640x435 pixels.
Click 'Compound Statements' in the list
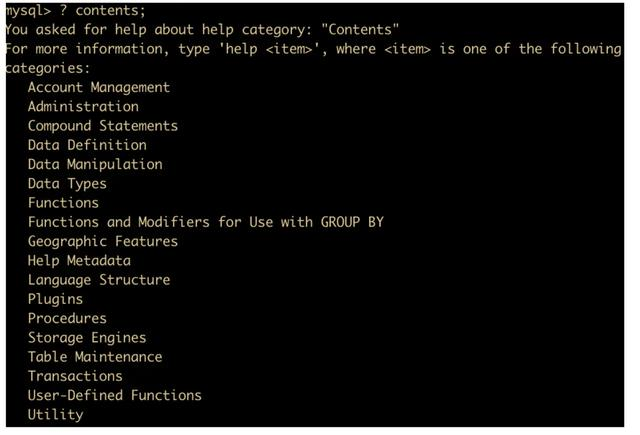point(103,126)
